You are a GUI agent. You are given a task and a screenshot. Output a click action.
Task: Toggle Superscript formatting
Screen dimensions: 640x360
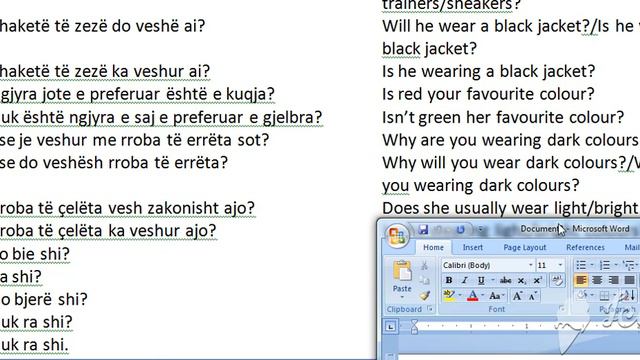[x=538, y=280]
